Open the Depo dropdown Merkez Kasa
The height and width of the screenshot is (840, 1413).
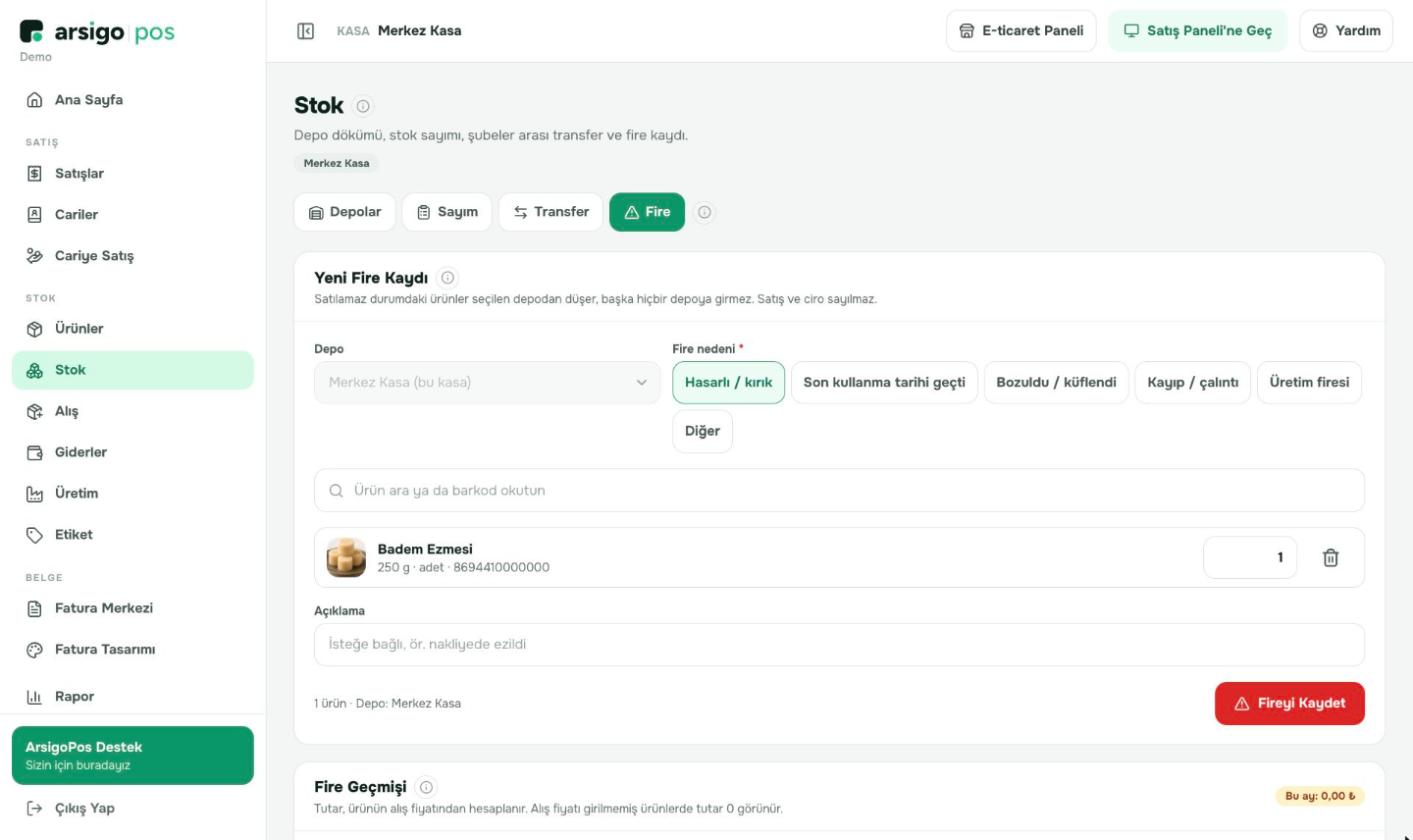click(487, 383)
